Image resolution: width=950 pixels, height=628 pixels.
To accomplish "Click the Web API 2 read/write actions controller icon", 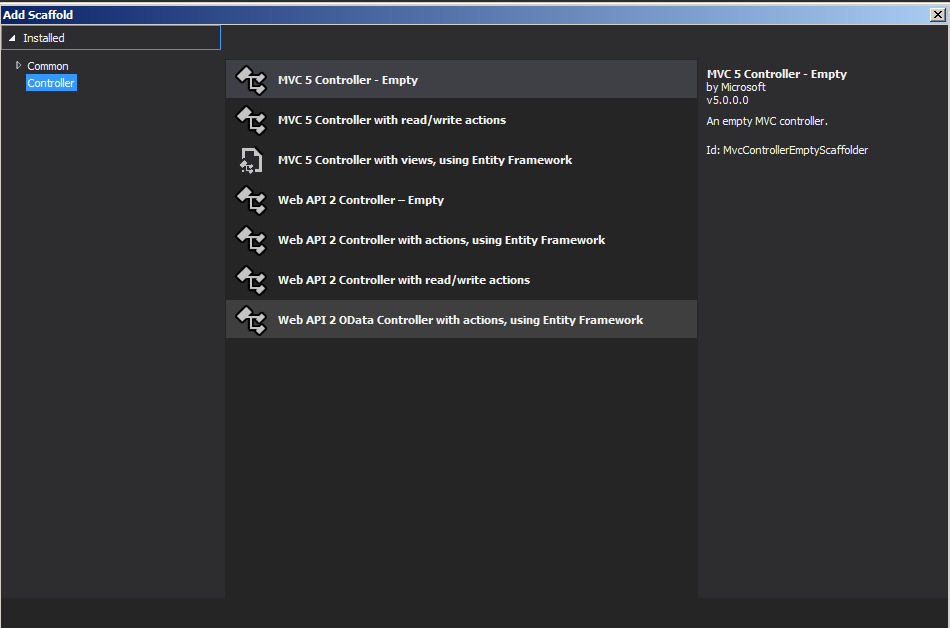I will click(250, 280).
